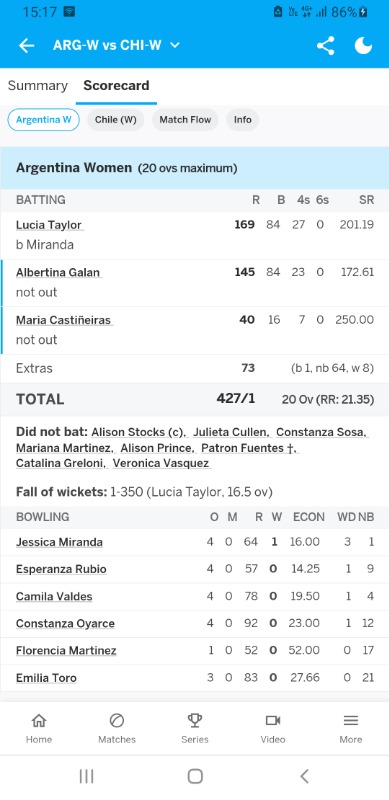Select the Chile (W) innings chip

[115, 120]
